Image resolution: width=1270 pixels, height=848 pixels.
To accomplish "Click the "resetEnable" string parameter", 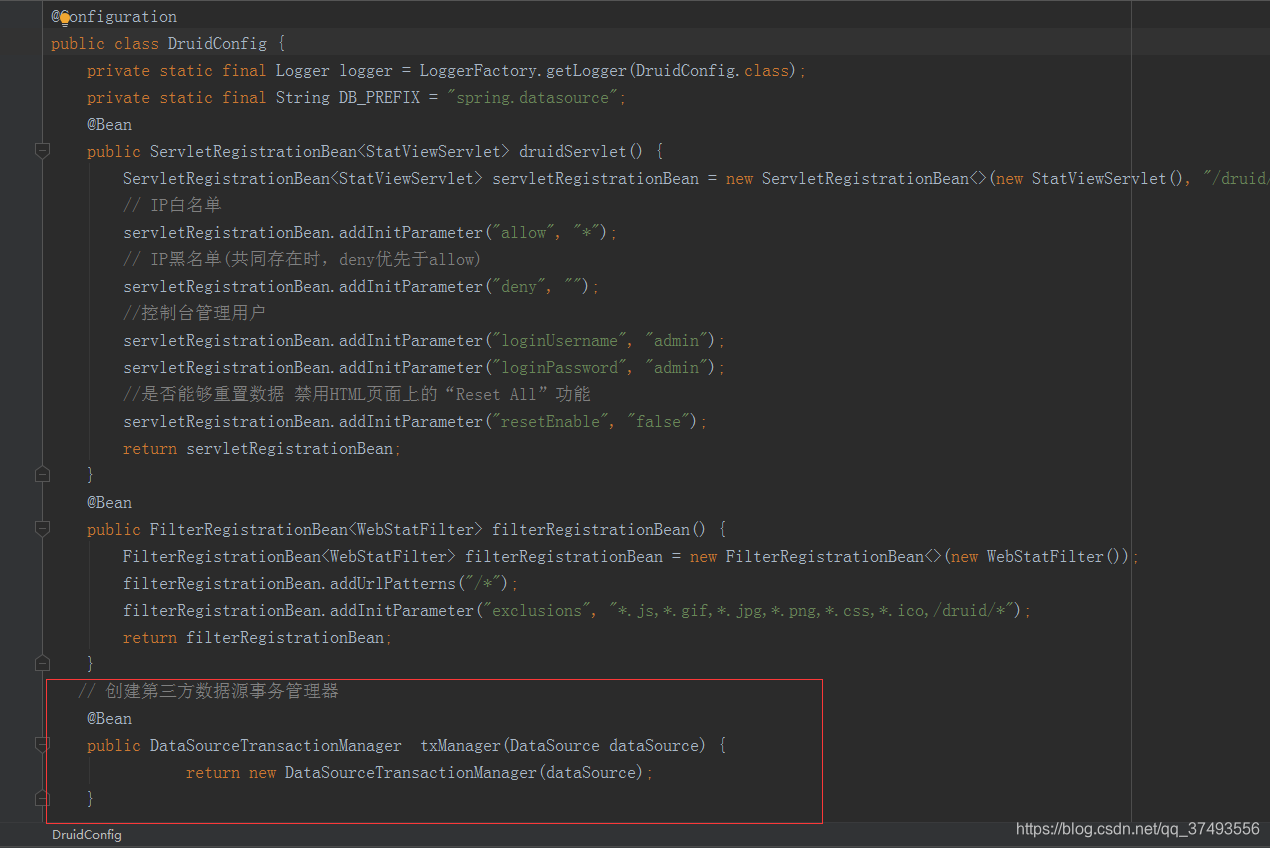I will (550, 422).
